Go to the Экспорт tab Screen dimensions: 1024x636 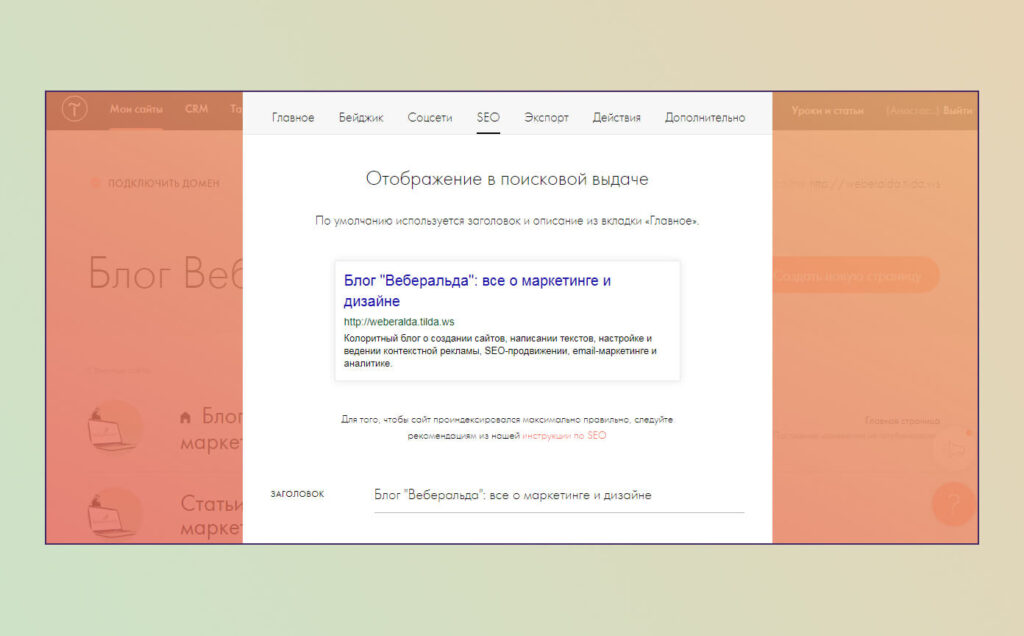pos(546,118)
